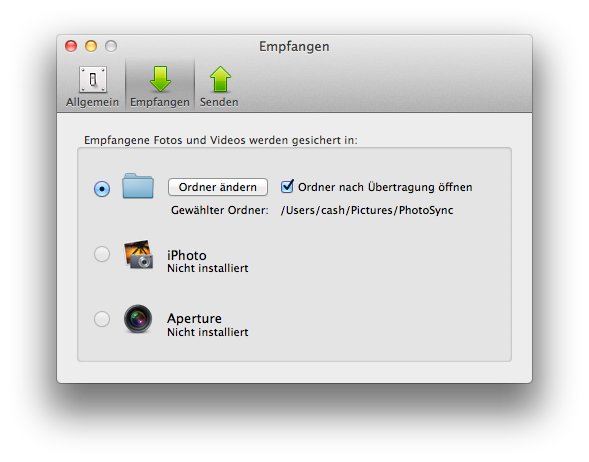This screenshot has width=589, height=462.
Task: Click the blue folder icon
Action: (138, 186)
